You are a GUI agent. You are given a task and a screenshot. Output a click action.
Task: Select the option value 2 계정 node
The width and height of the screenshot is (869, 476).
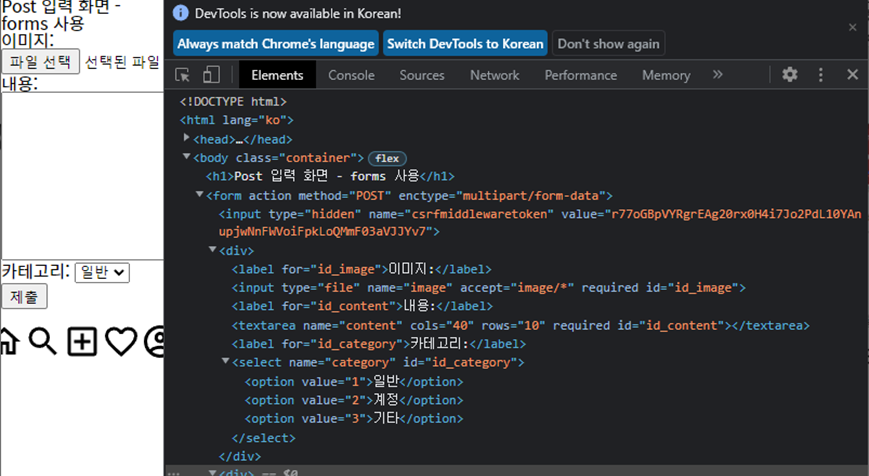point(354,400)
